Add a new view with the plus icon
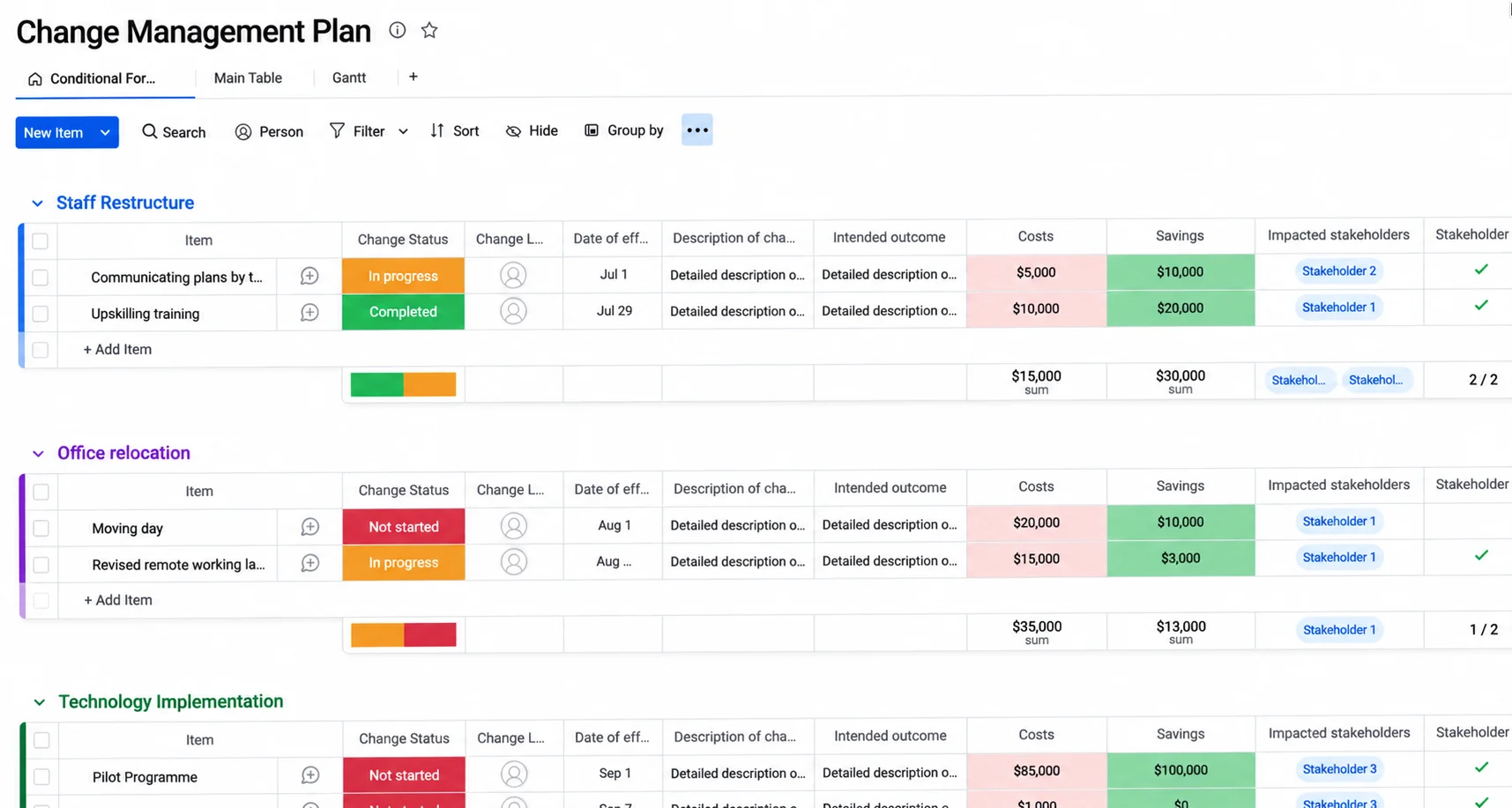The image size is (1512, 808). click(413, 77)
